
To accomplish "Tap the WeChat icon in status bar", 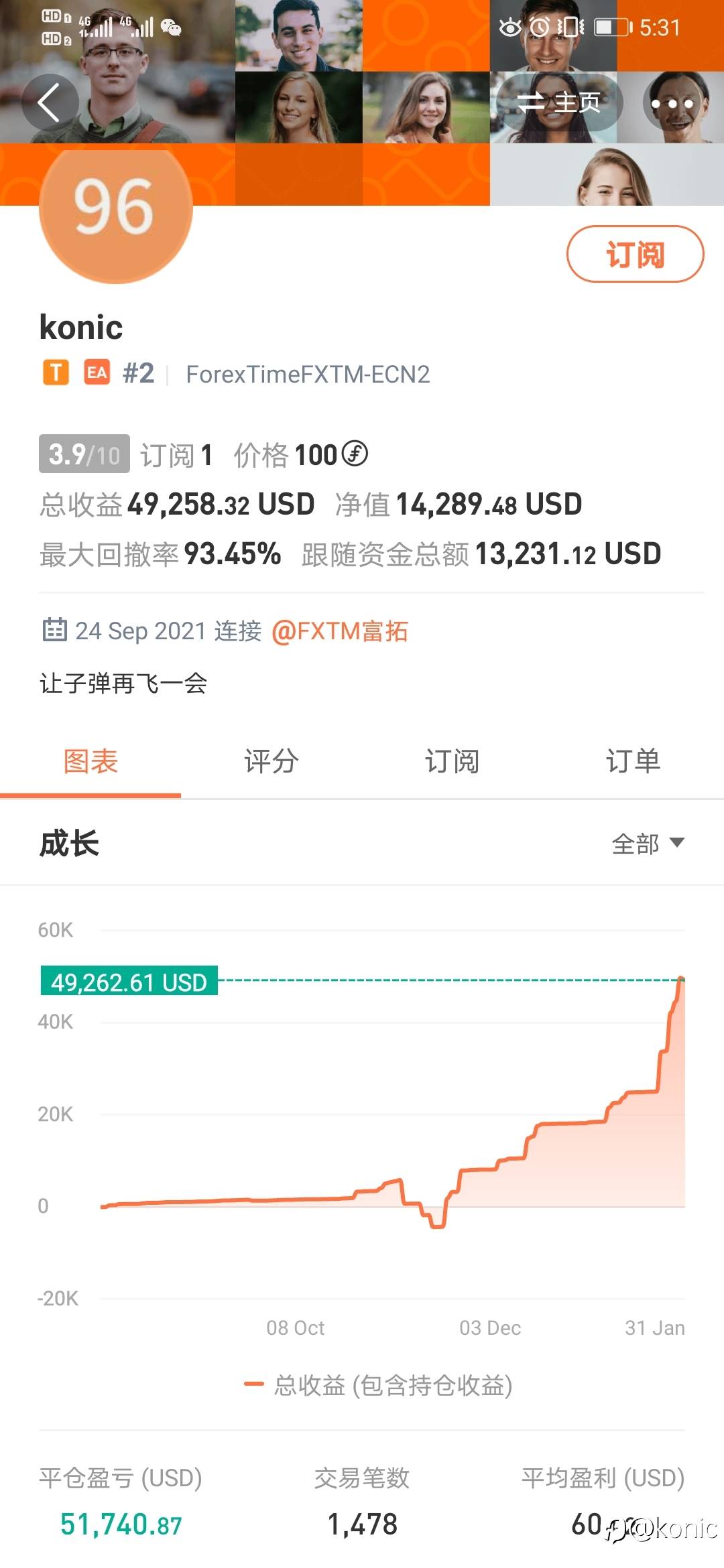I will point(172,27).
